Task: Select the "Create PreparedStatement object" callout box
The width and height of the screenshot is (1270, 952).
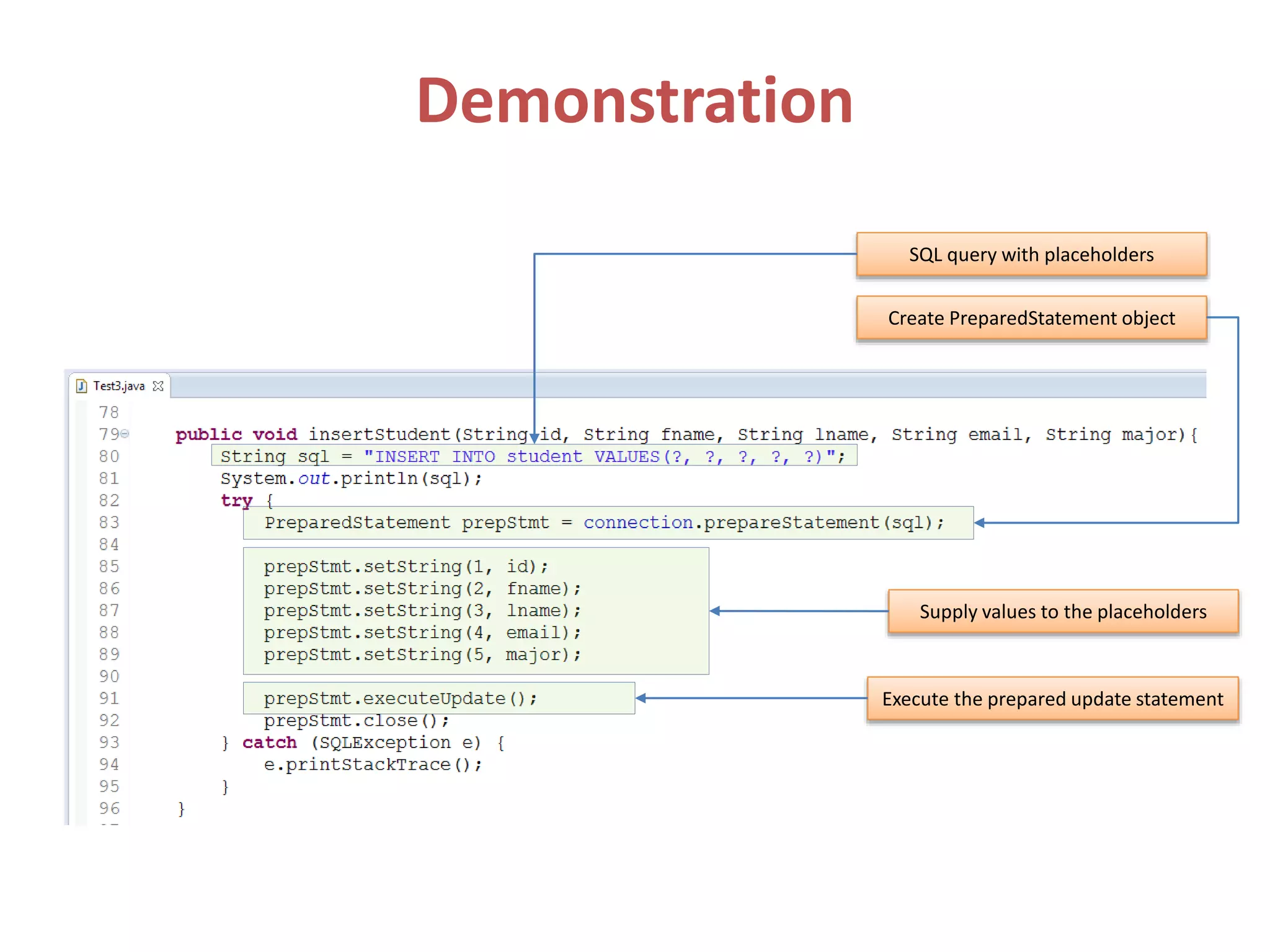Action: (1031, 318)
